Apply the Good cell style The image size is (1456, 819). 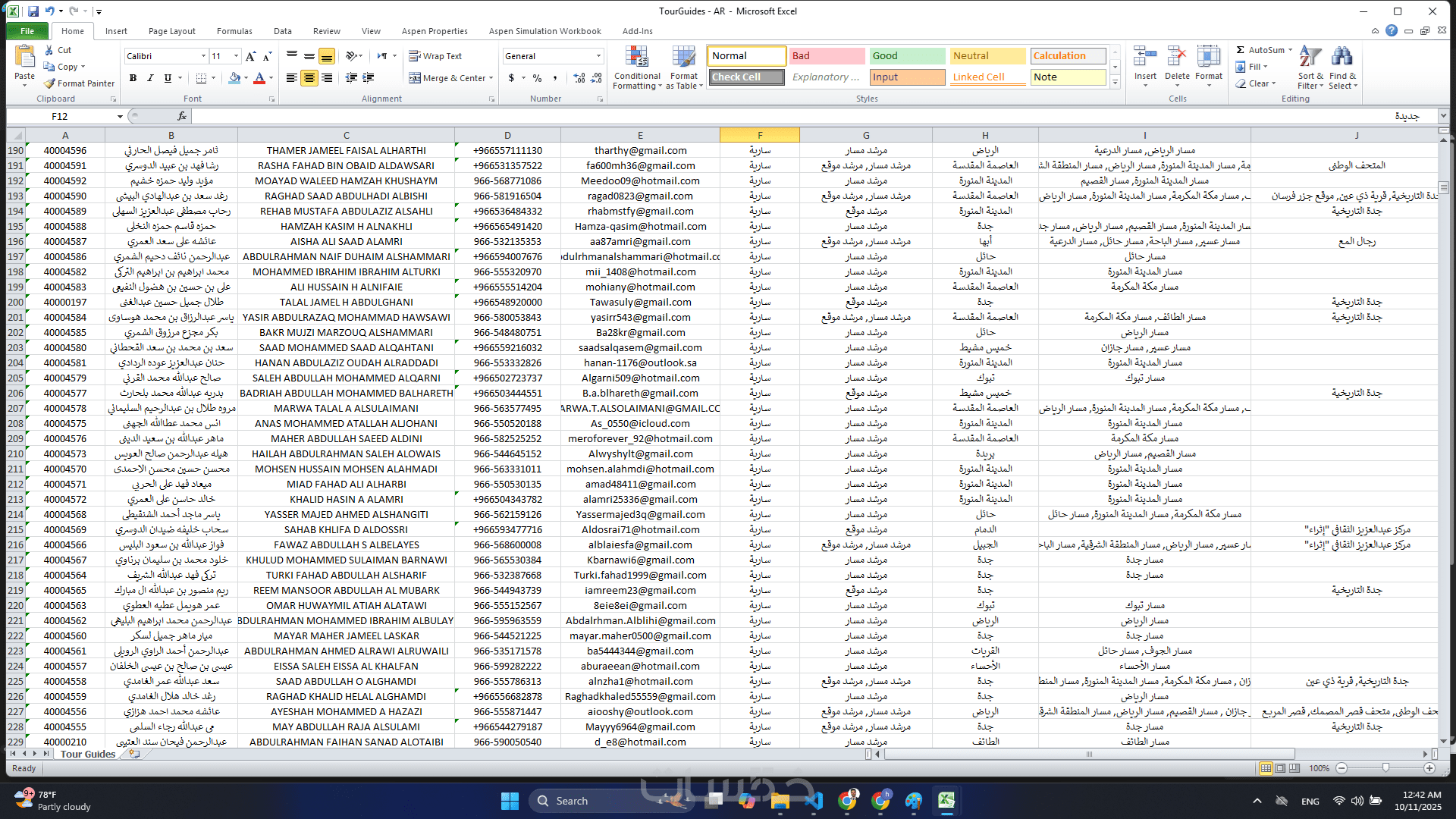(907, 56)
